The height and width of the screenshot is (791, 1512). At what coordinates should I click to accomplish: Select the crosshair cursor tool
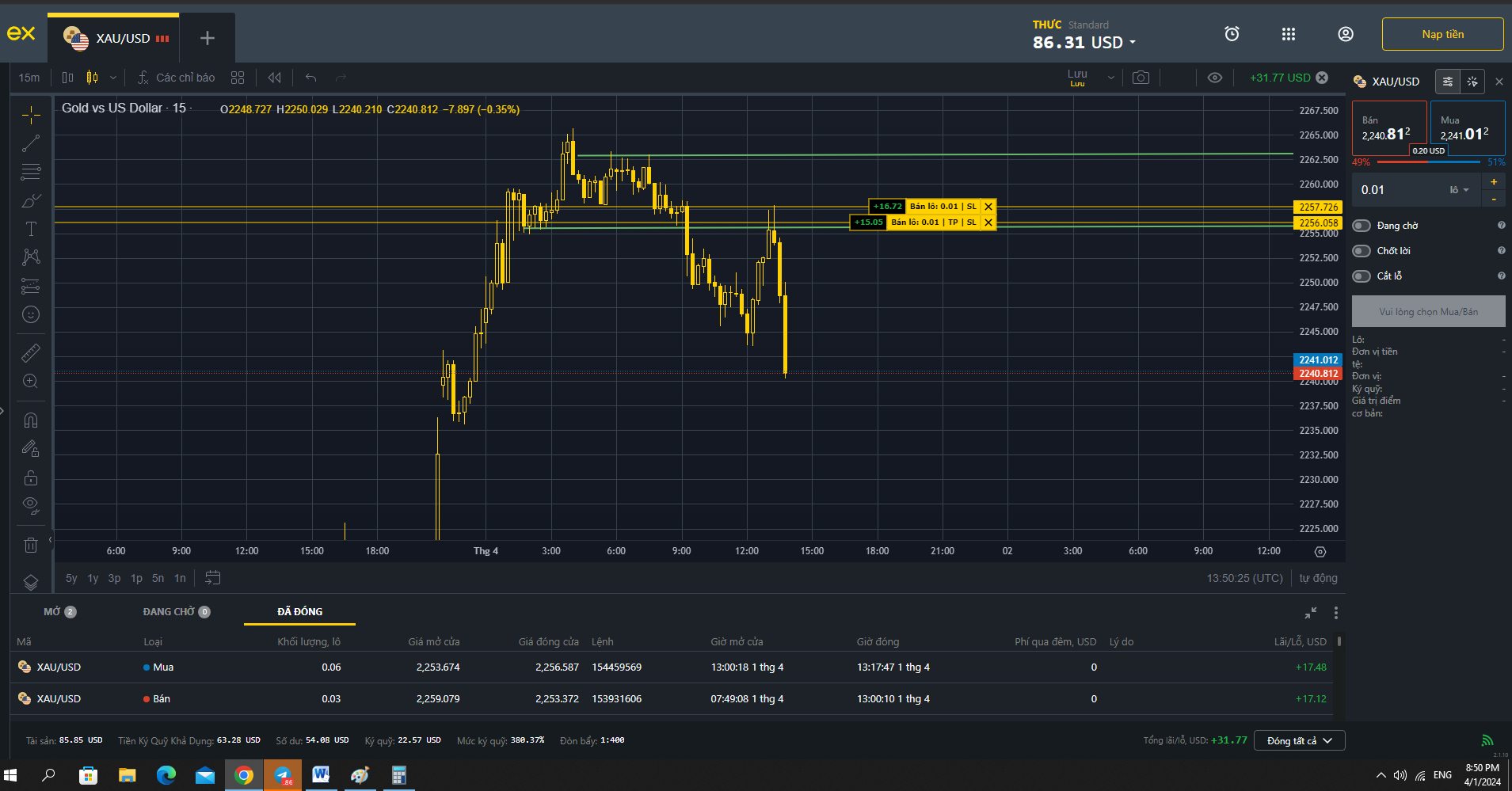(31, 115)
